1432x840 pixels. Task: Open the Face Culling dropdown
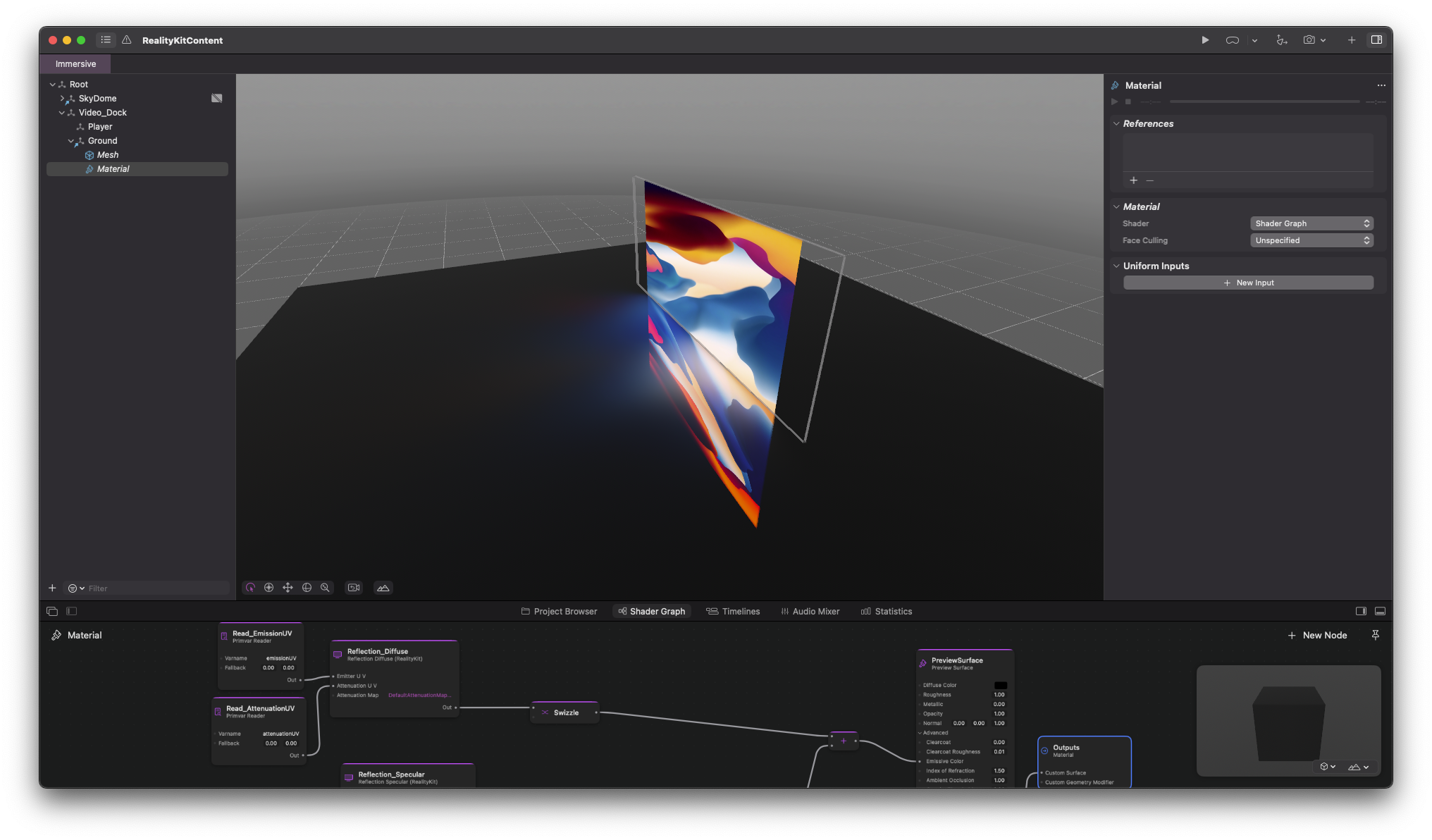coord(1311,240)
